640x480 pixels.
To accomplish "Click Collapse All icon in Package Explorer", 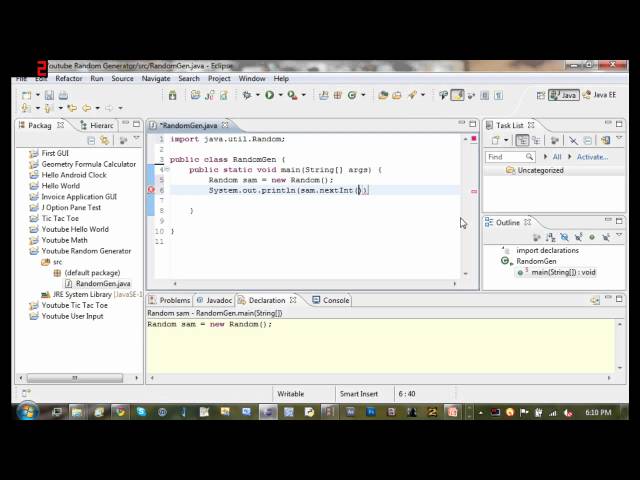I will pos(91,140).
